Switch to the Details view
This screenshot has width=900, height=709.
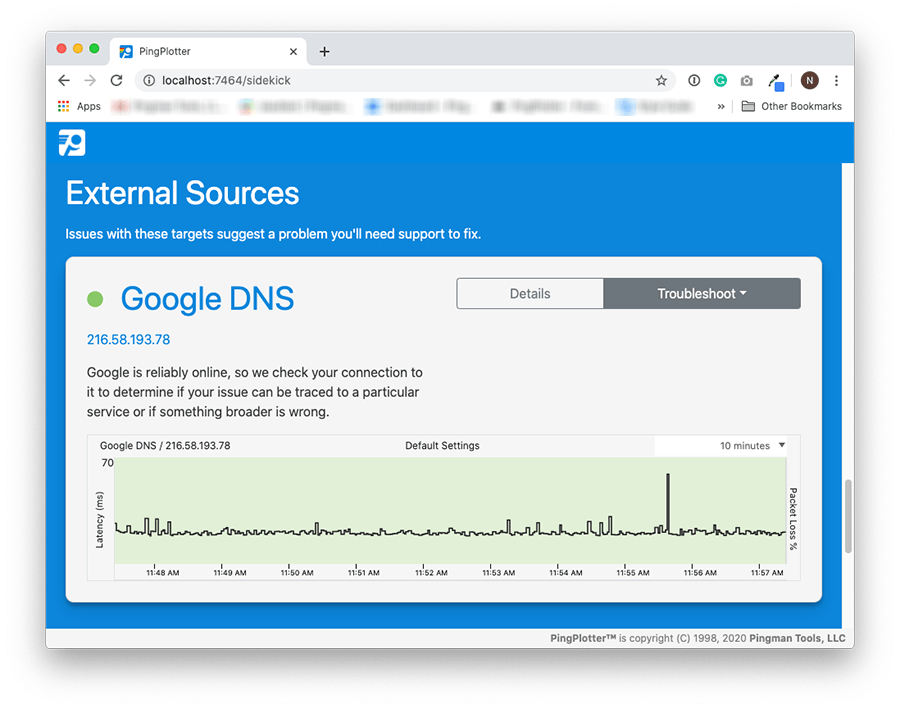tap(530, 293)
